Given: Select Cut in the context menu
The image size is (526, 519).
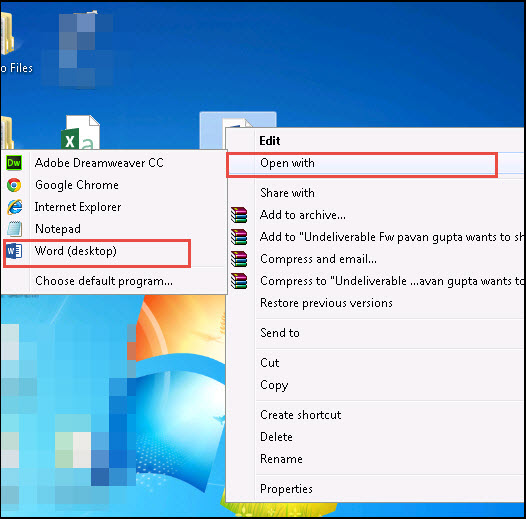Looking at the screenshot, I should pos(375,363).
